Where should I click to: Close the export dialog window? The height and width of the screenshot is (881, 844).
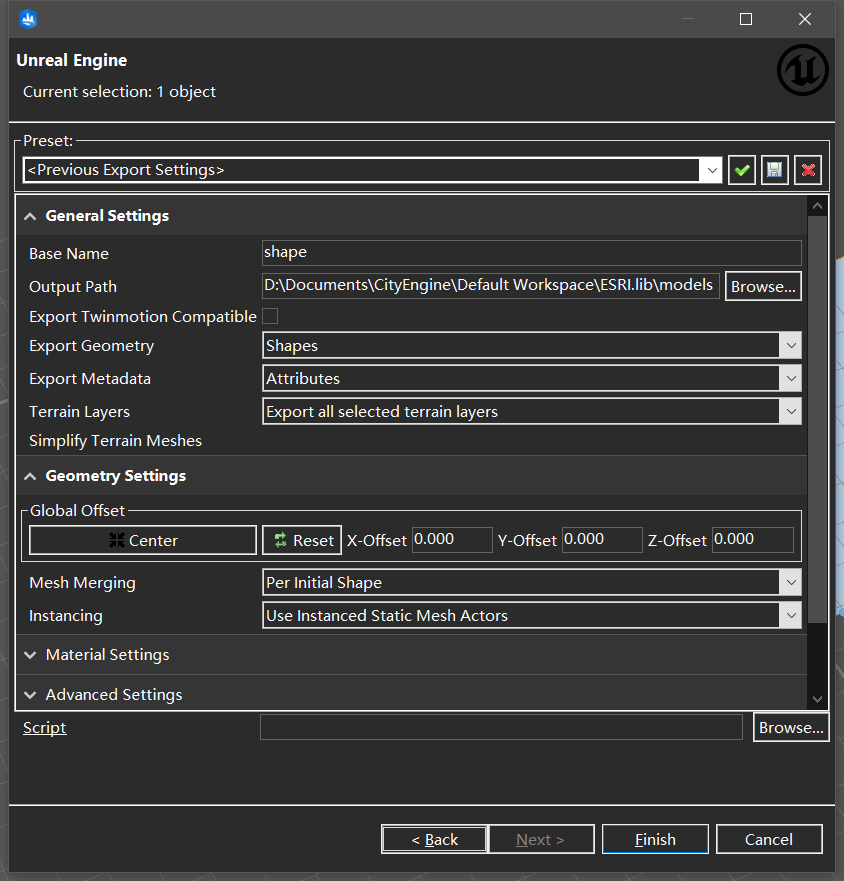click(x=805, y=19)
